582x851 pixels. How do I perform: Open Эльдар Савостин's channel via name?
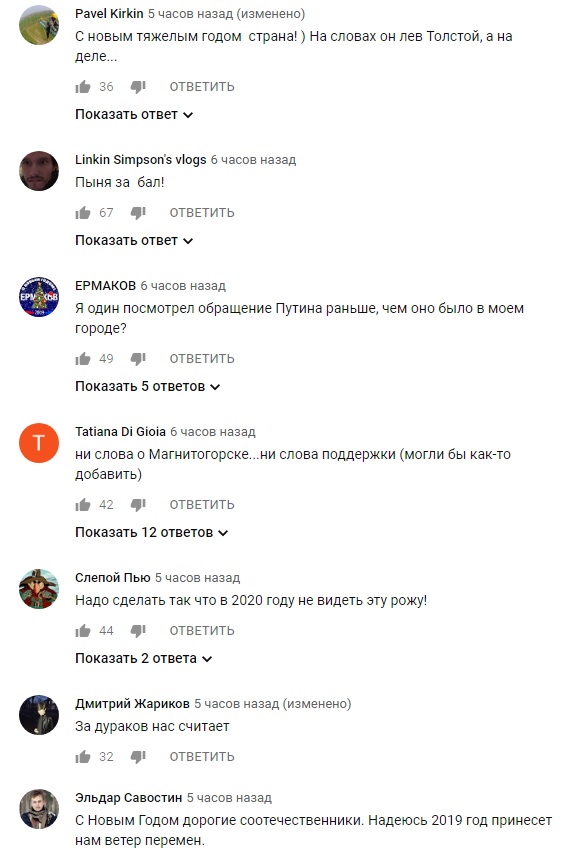[129, 798]
